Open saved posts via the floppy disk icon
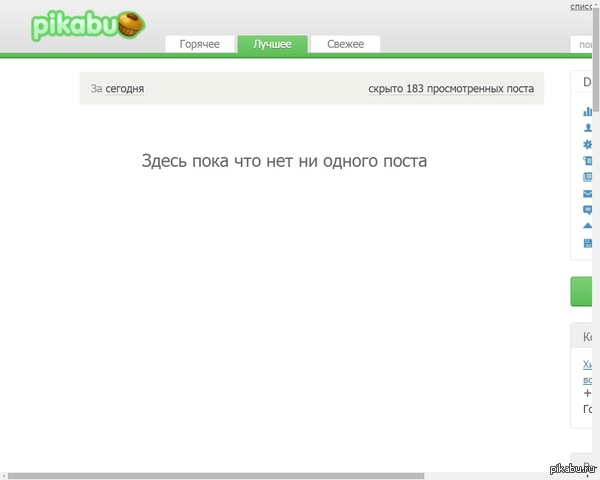Screen dimensions: 600x480 tap(587, 243)
